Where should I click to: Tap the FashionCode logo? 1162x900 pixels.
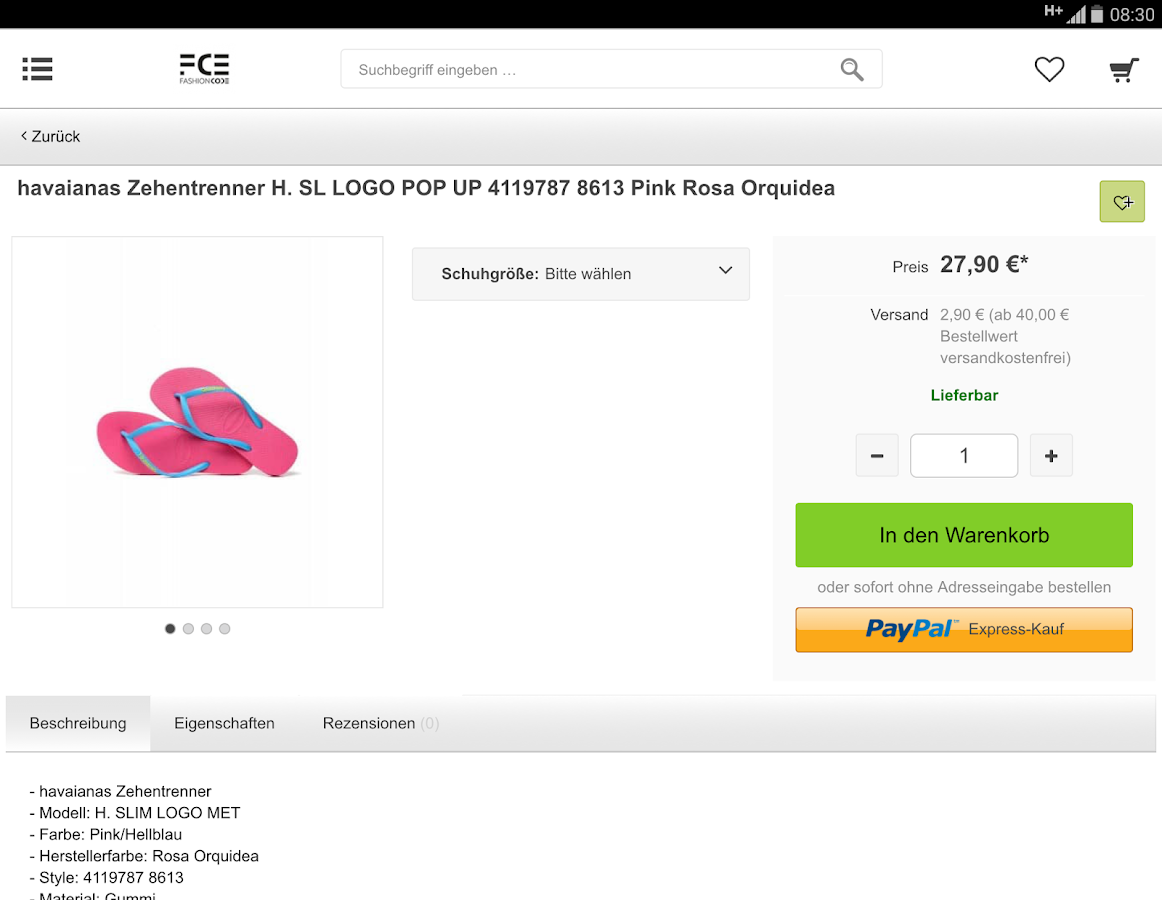(x=204, y=69)
